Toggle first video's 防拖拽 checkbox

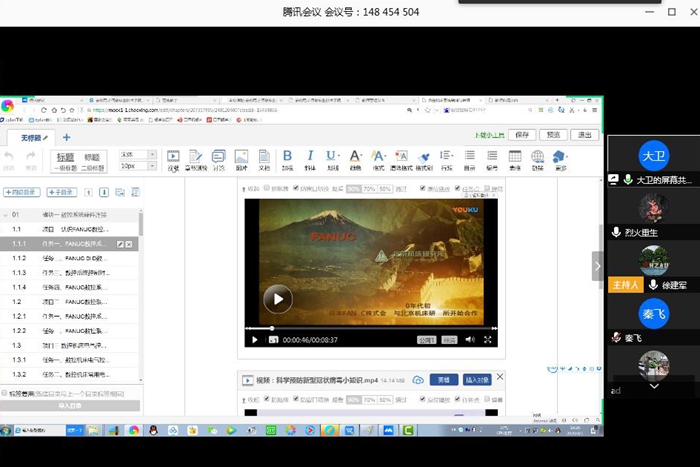[x=267, y=188]
